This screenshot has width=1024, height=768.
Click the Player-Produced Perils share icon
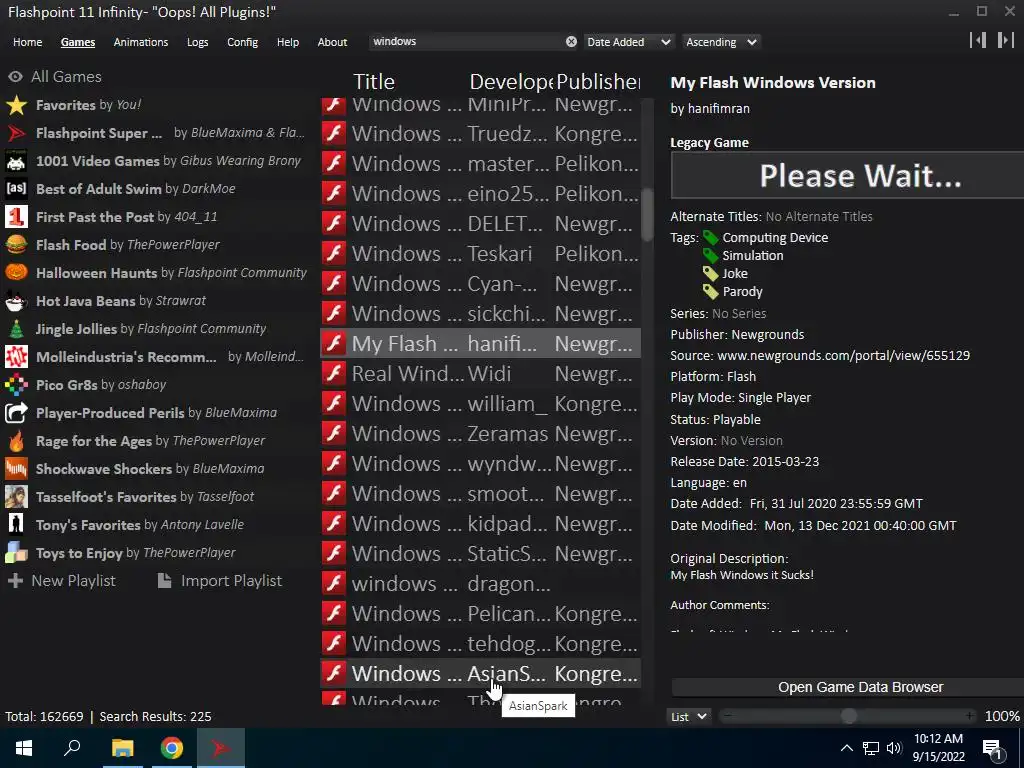(16, 413)
